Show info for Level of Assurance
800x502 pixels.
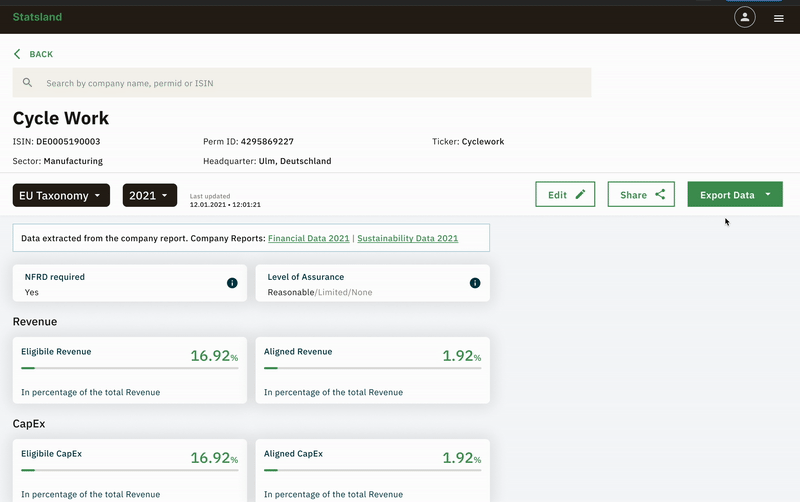click(x=475, y=283)
